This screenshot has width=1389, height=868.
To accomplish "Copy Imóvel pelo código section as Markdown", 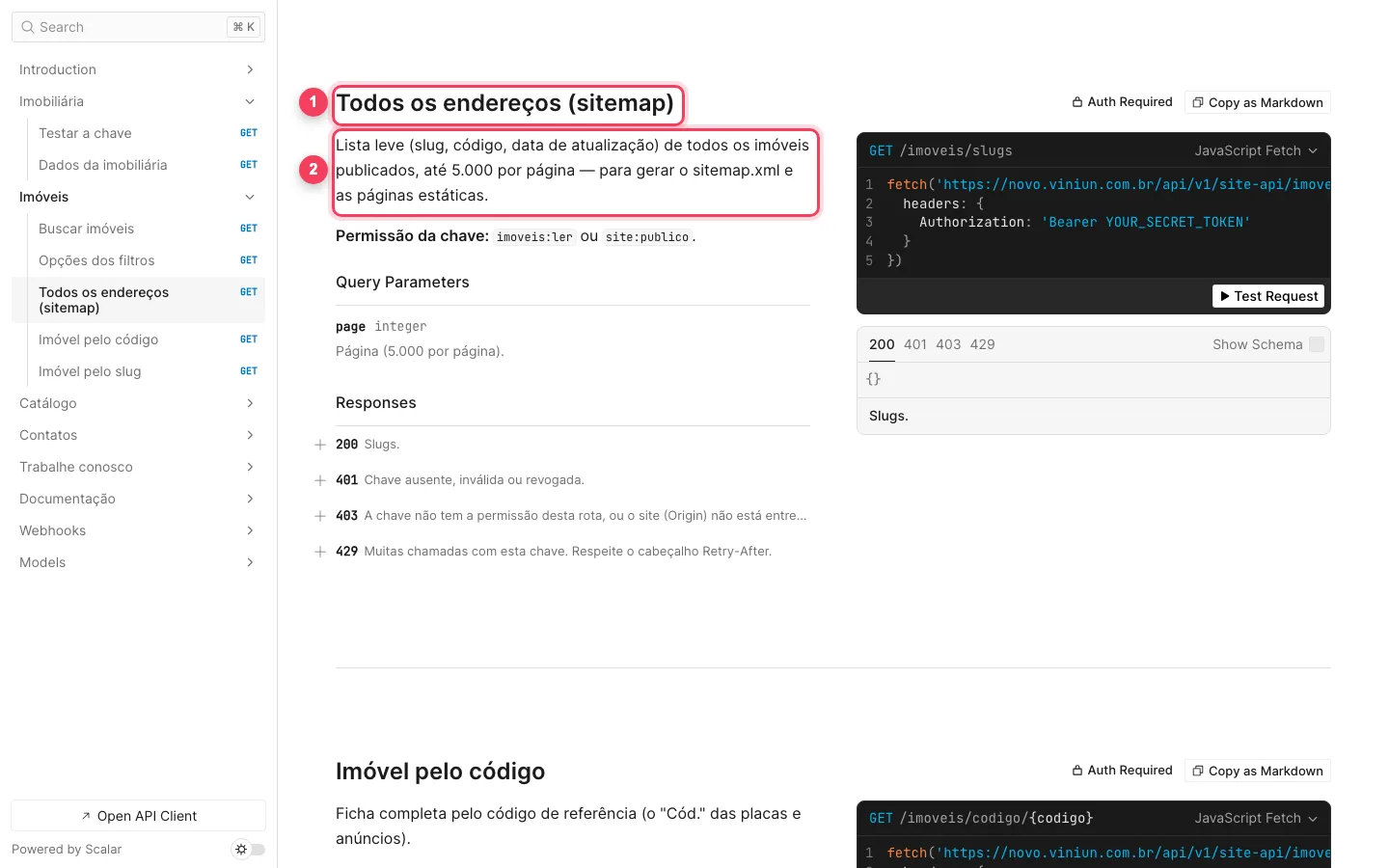I will tap(1258, 771).
